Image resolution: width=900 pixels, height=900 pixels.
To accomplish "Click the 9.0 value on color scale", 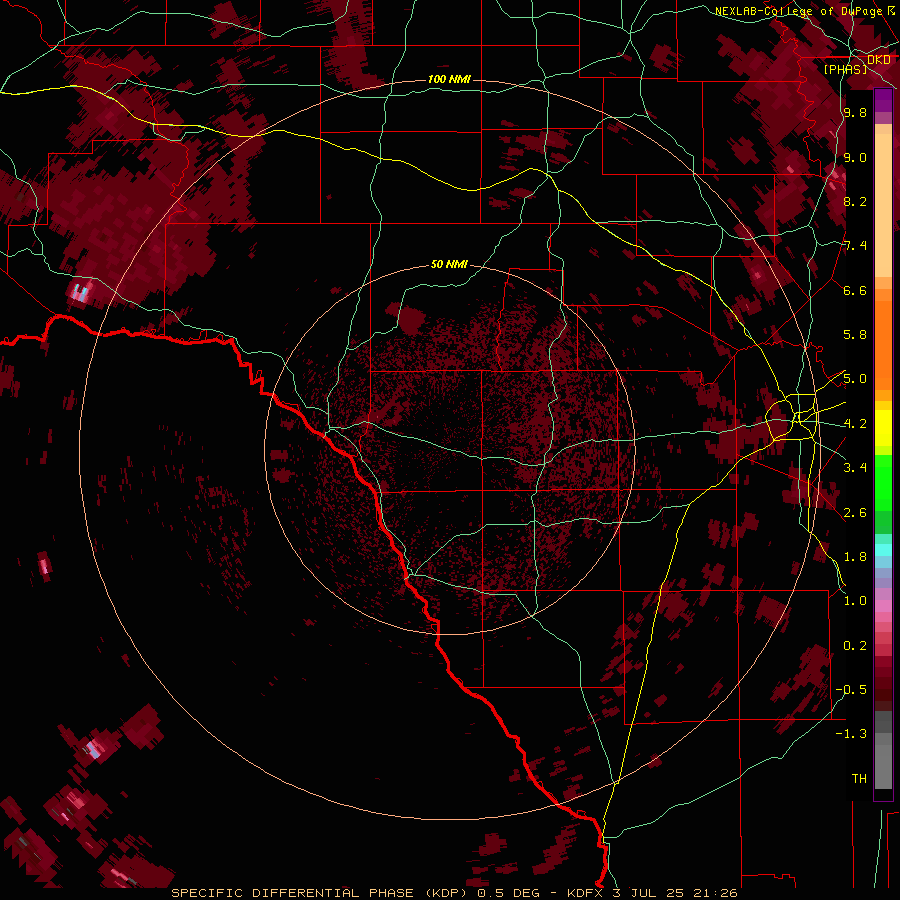I will pos(855,157).
